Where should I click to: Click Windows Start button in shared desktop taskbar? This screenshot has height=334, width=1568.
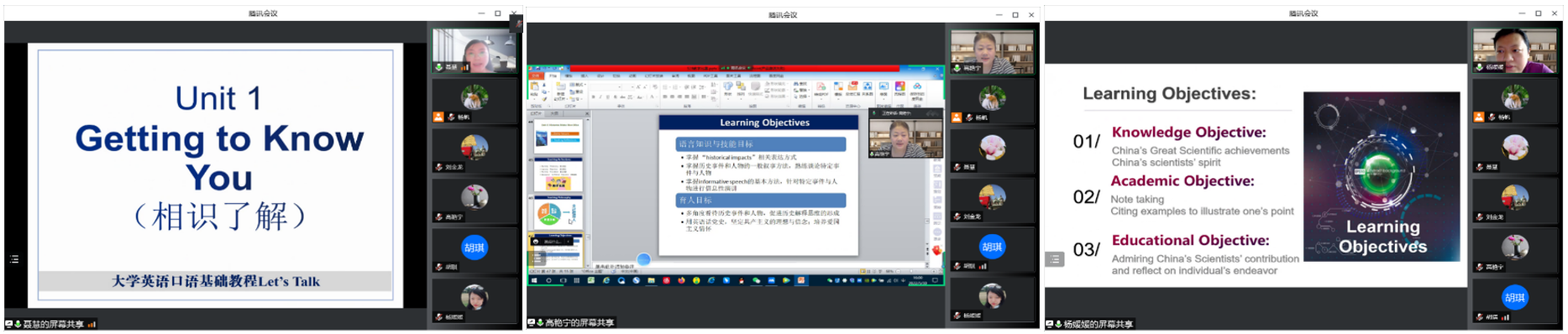534,280
